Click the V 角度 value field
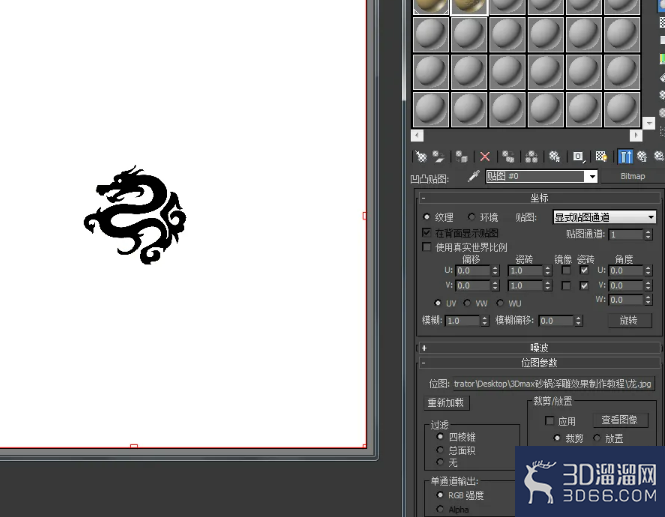 pos(626,285)
